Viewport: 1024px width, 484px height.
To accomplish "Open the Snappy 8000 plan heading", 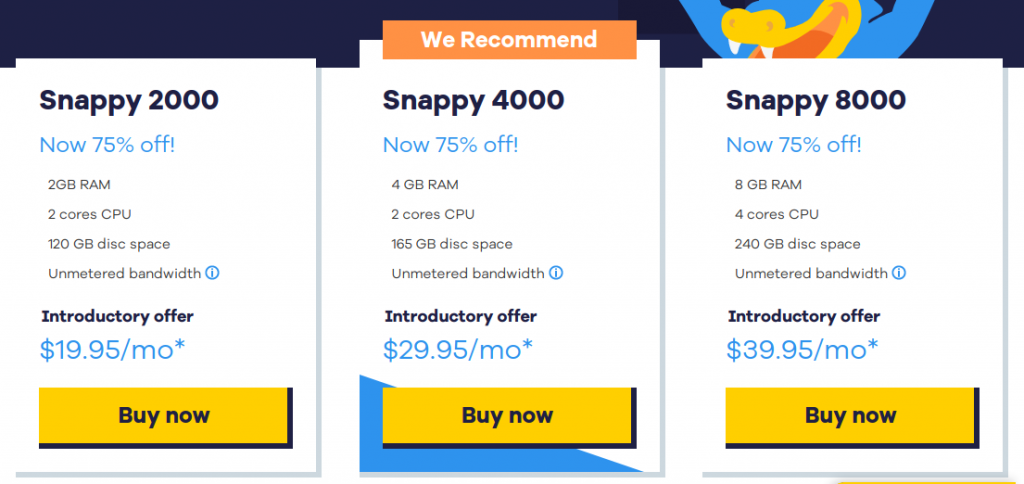I will pos(816,100).
